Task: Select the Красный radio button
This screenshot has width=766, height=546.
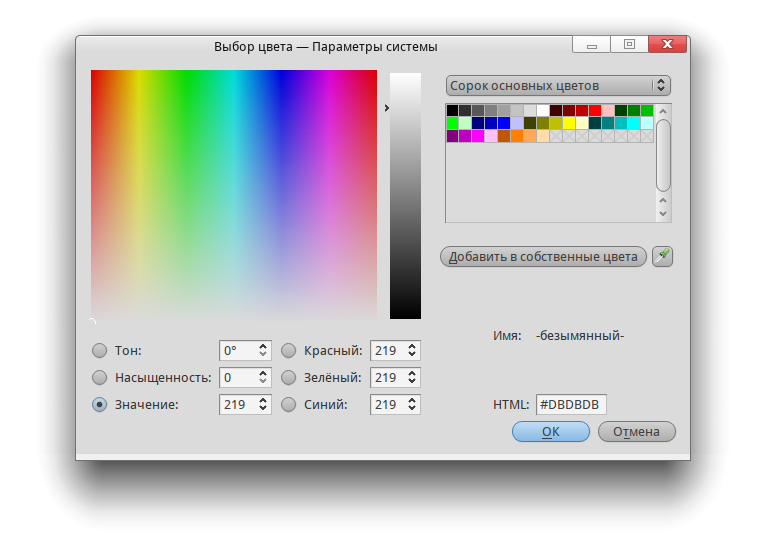Action: [288, 351]
